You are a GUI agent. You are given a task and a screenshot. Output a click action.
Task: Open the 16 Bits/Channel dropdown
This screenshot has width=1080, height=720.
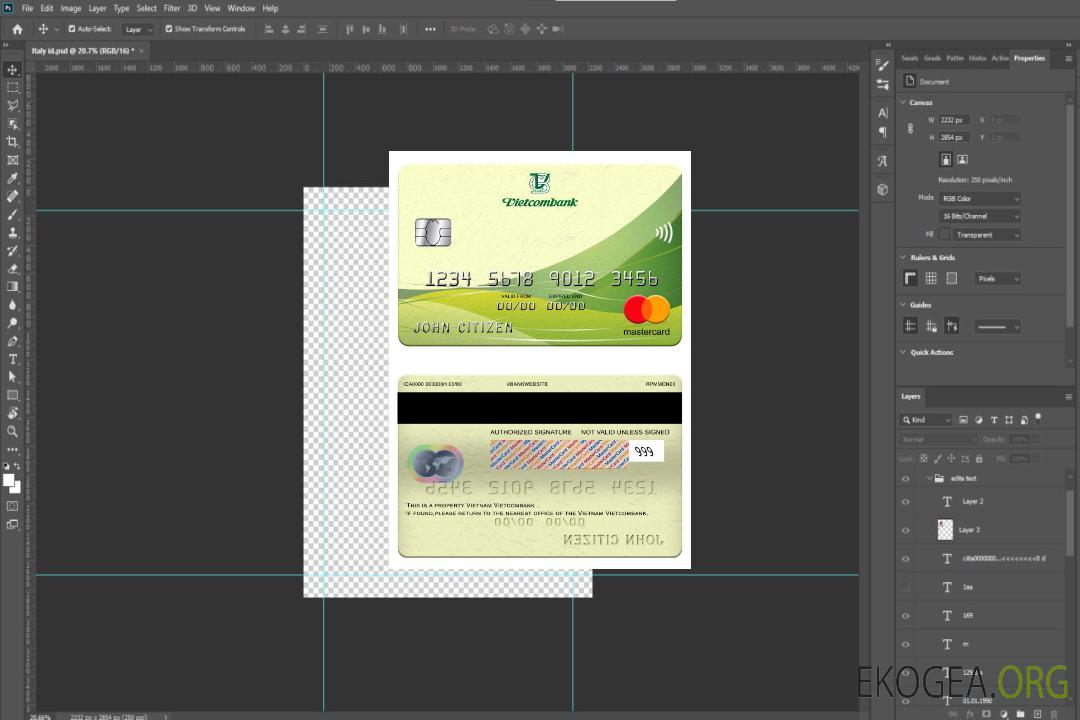[979, 216]
